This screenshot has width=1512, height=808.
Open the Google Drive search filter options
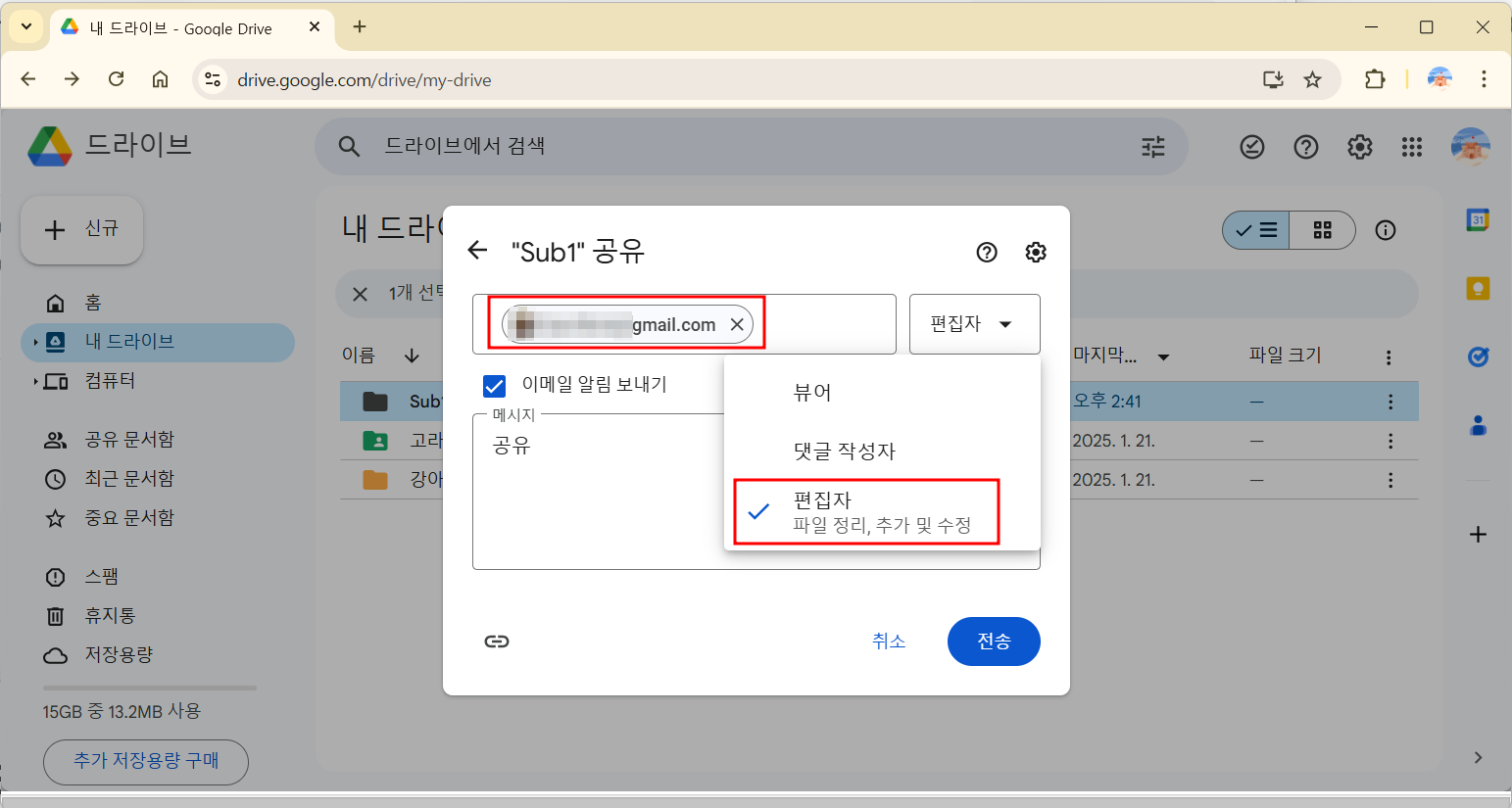[x=1152, y=146]
